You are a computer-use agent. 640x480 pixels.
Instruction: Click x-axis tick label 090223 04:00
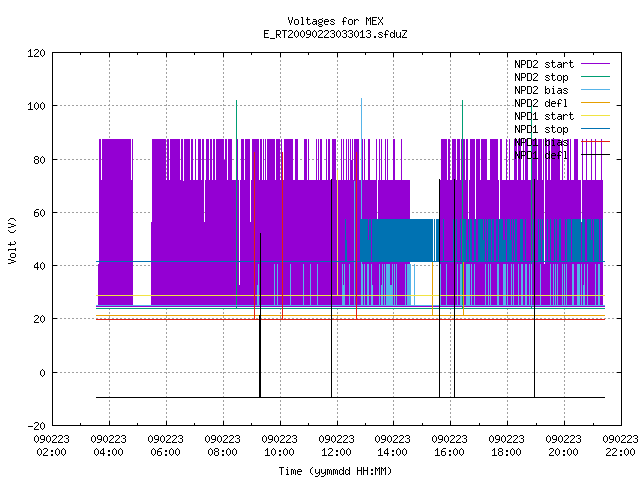pos(109,446)
